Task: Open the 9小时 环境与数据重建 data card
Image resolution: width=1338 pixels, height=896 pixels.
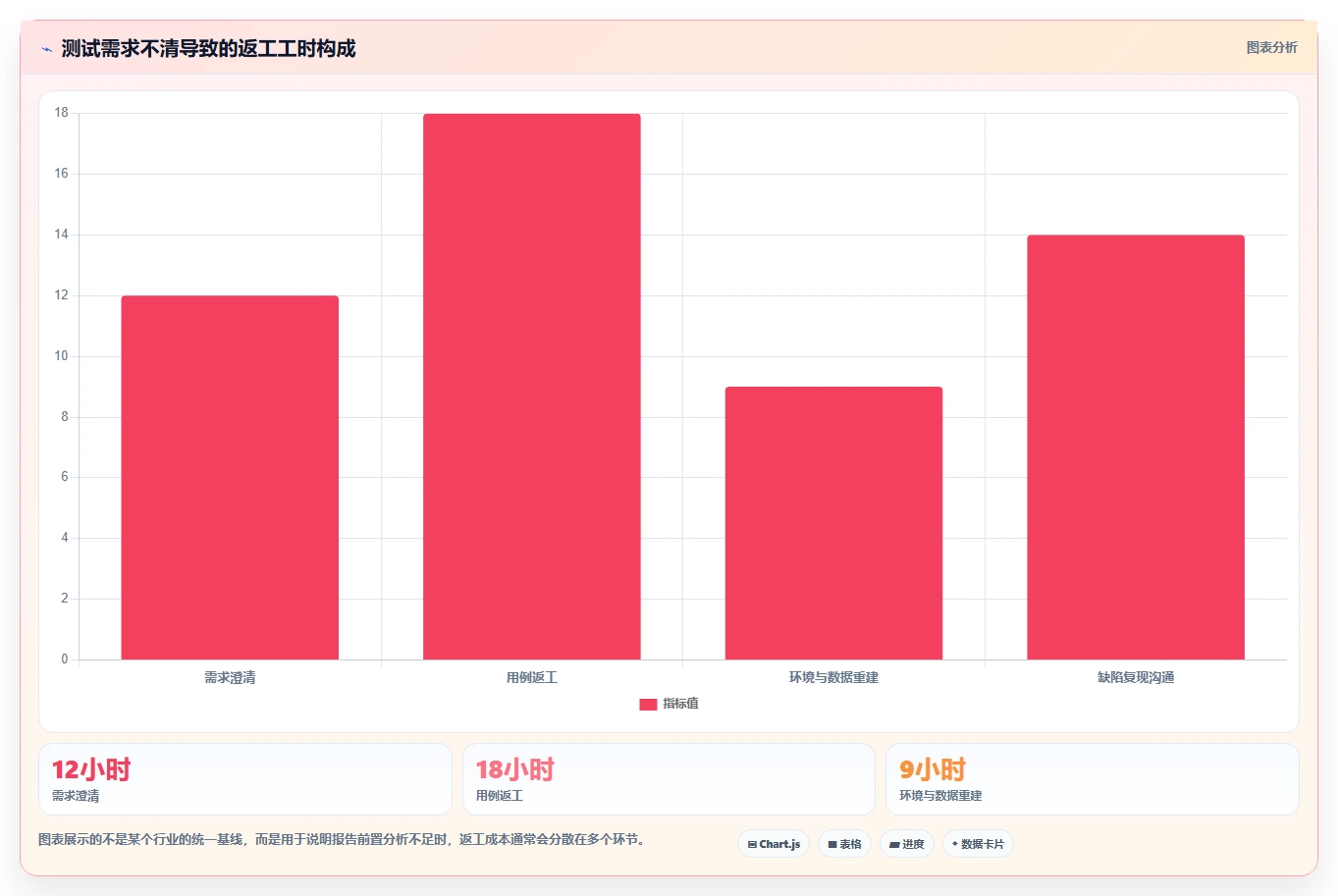Action: (x=1092, y=779)
